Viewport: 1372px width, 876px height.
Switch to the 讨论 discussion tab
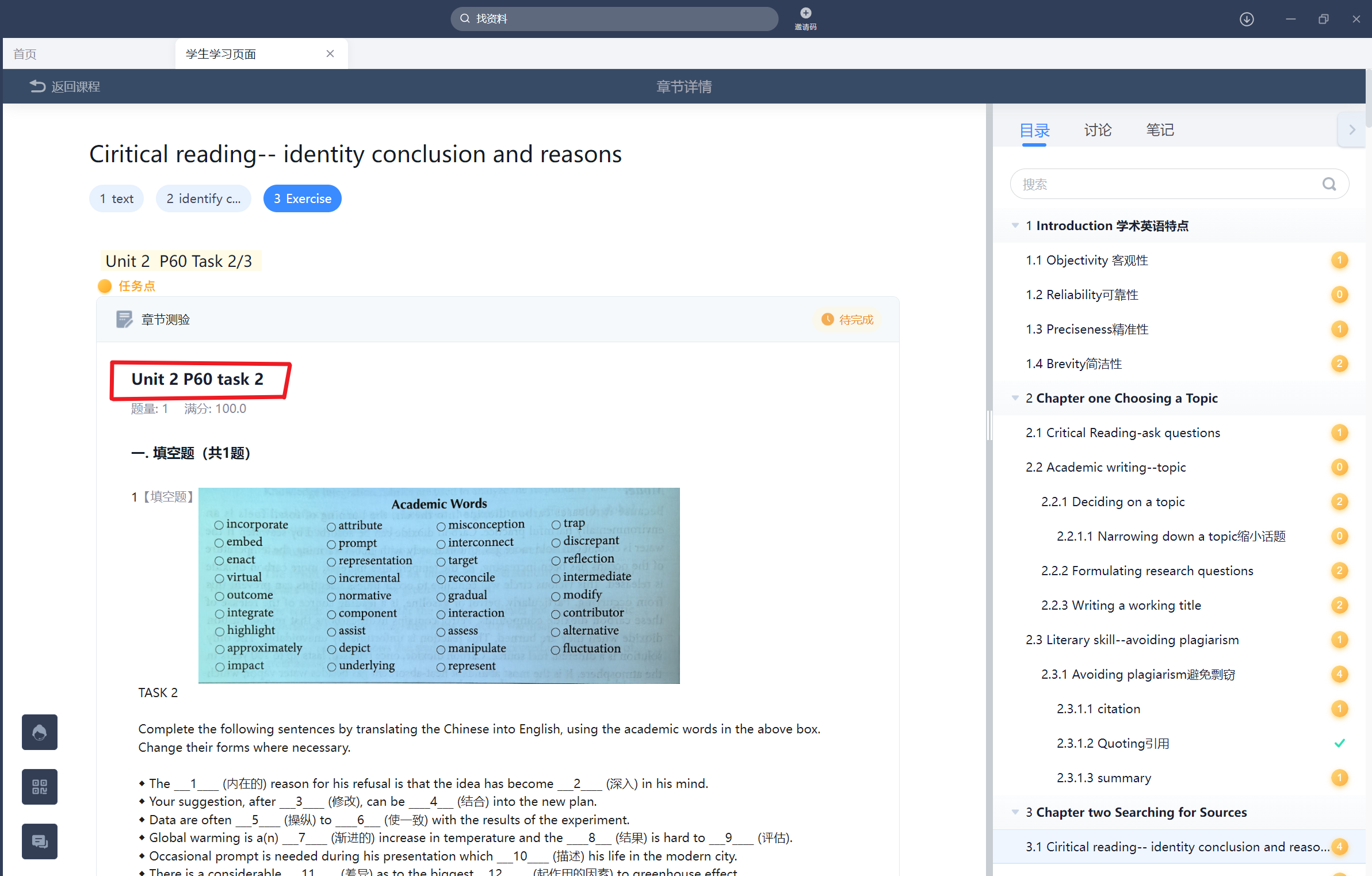tap(1097, 130)
